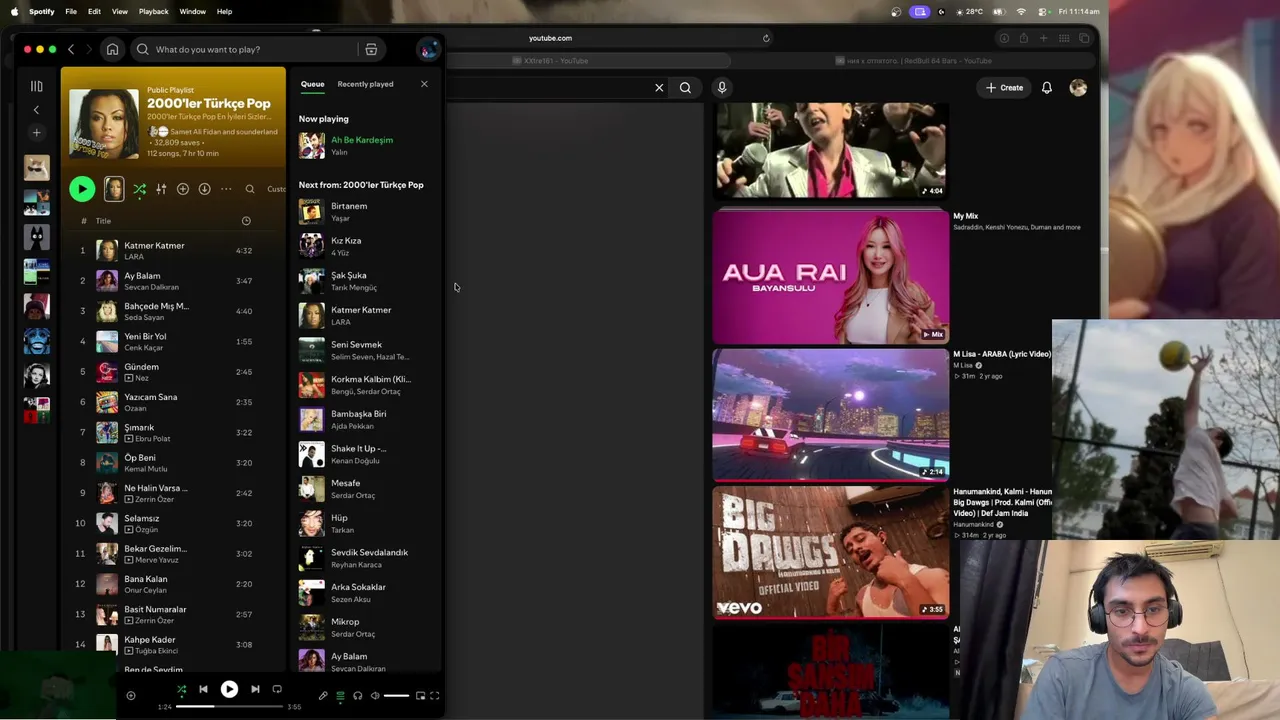The height and width of the screenshot is (720, 1280).
Task: Open Spotify user profile avatar
Action: point(428,49)
